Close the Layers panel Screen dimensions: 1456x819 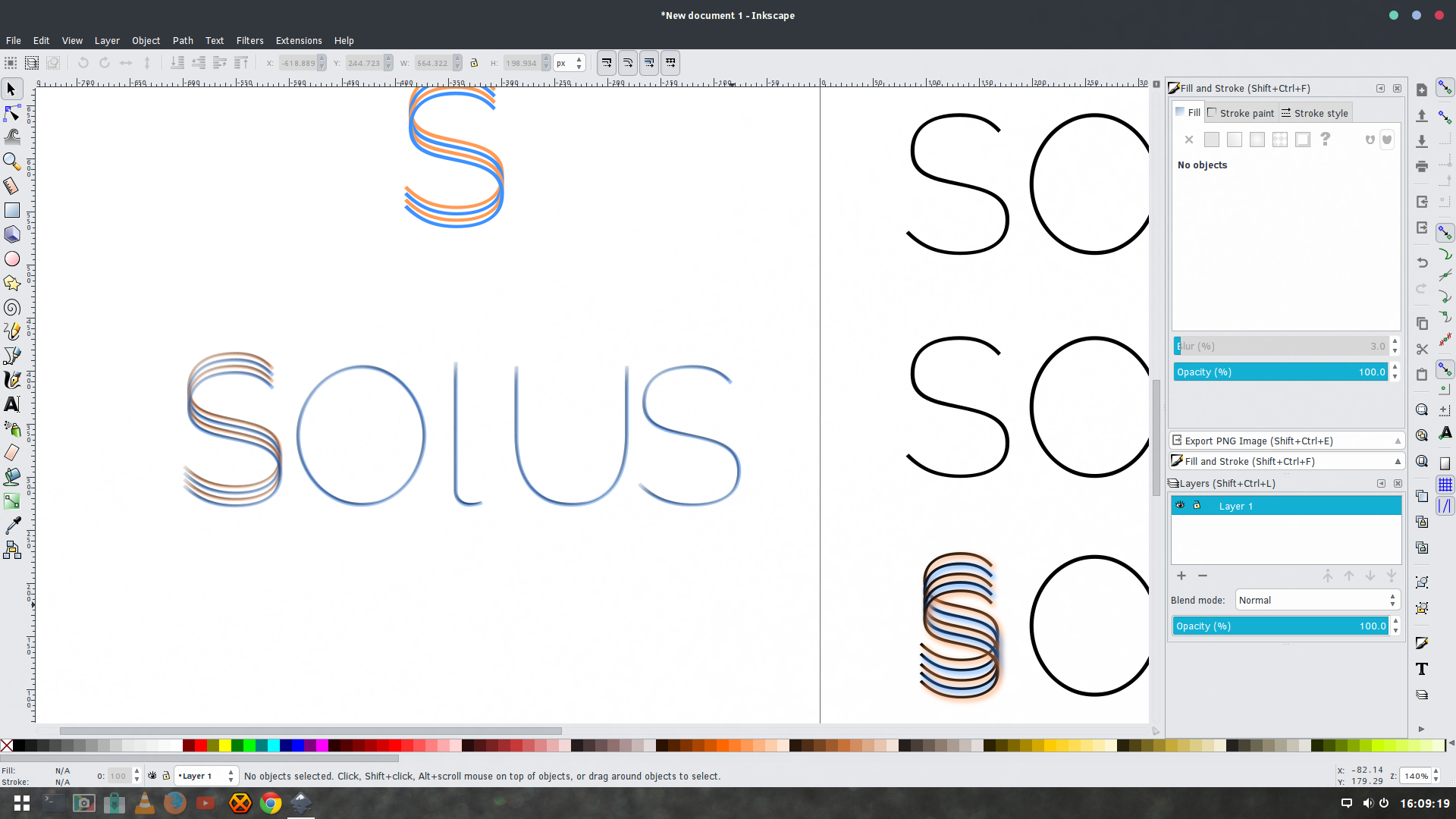click(x=1398, y=483)
